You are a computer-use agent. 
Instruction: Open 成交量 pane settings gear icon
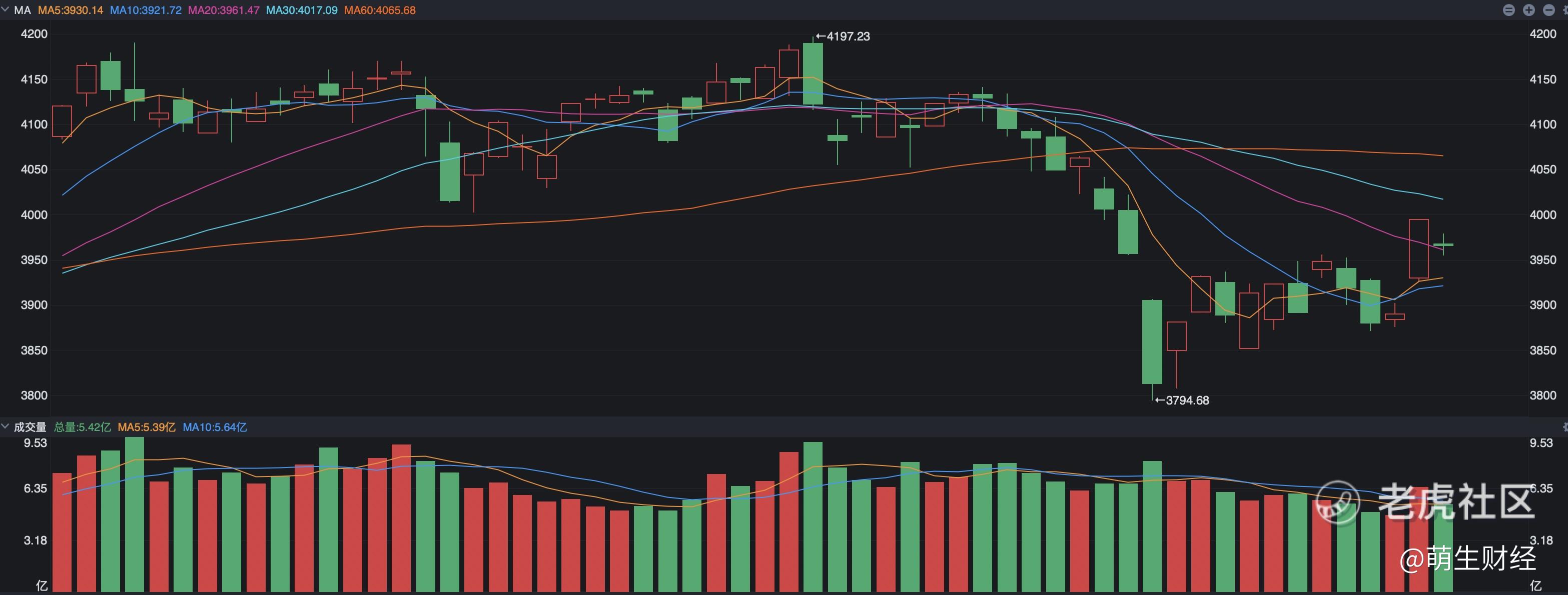point(1565,427)
